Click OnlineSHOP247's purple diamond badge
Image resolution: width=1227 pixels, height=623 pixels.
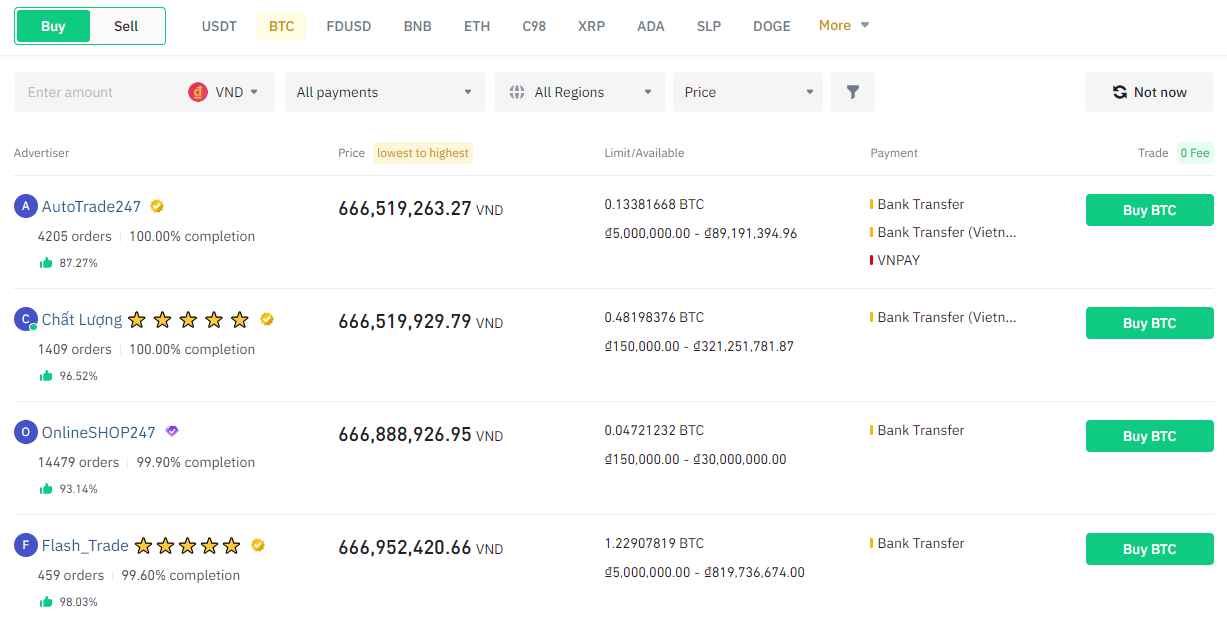[172, 431]
